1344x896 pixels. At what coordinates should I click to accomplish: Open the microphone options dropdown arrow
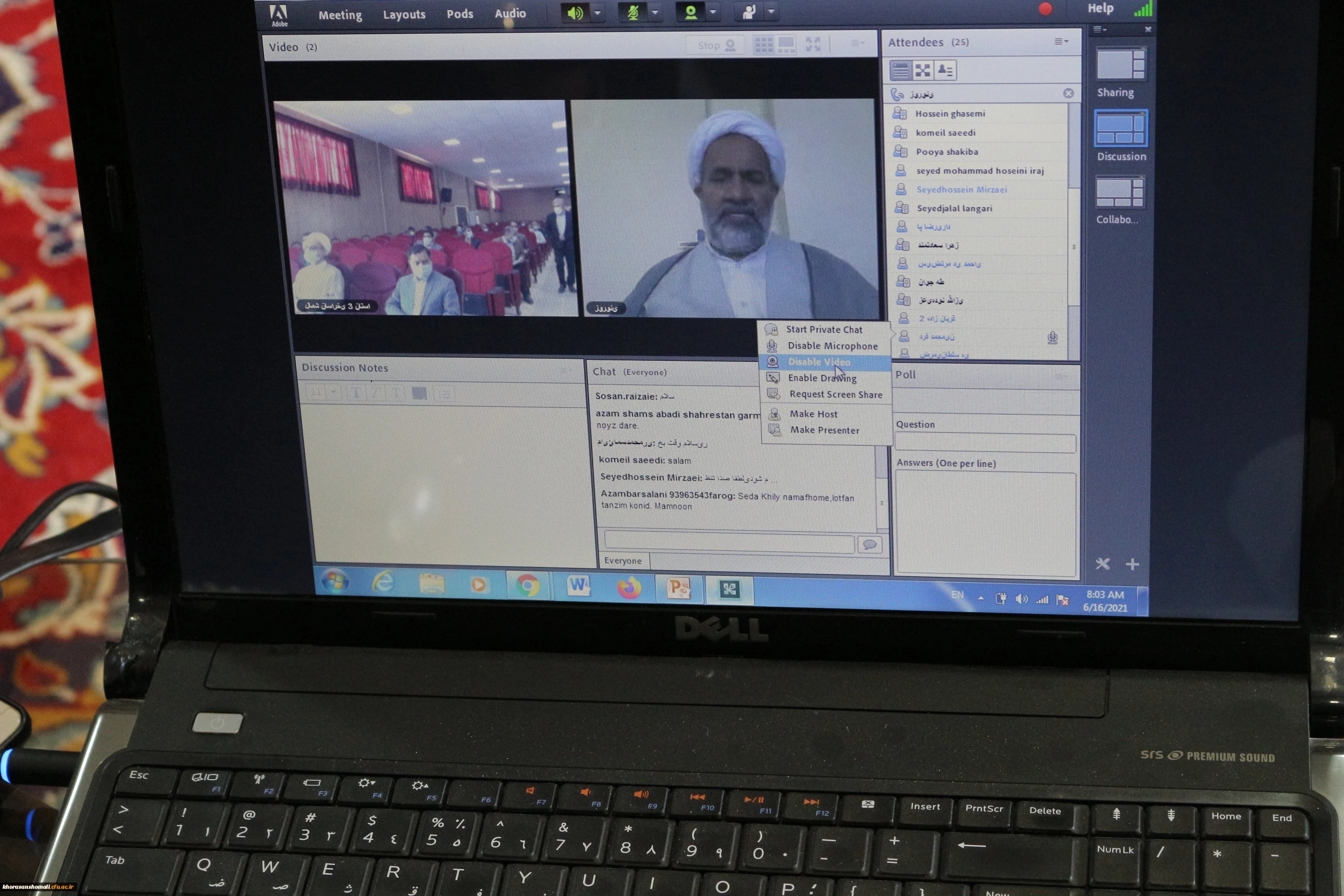(655, 12)
